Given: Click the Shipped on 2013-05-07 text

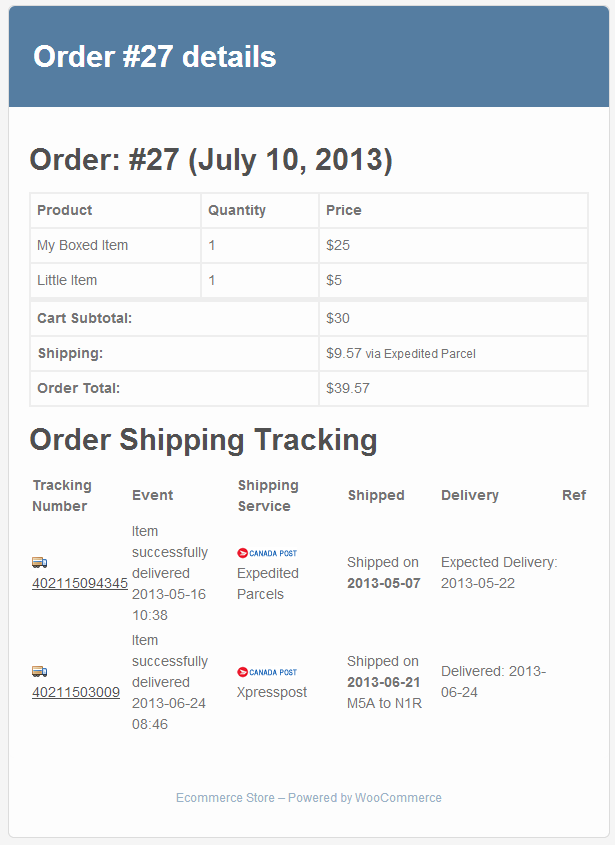Looking at the screenshot, I should (x=384, y=573).
